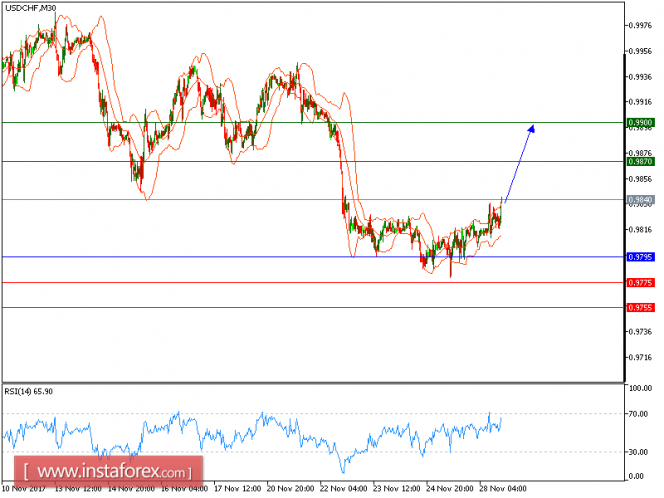Click the 0.9795 blue pivot label
664x498 pixels.
click(x=640, y=257)
